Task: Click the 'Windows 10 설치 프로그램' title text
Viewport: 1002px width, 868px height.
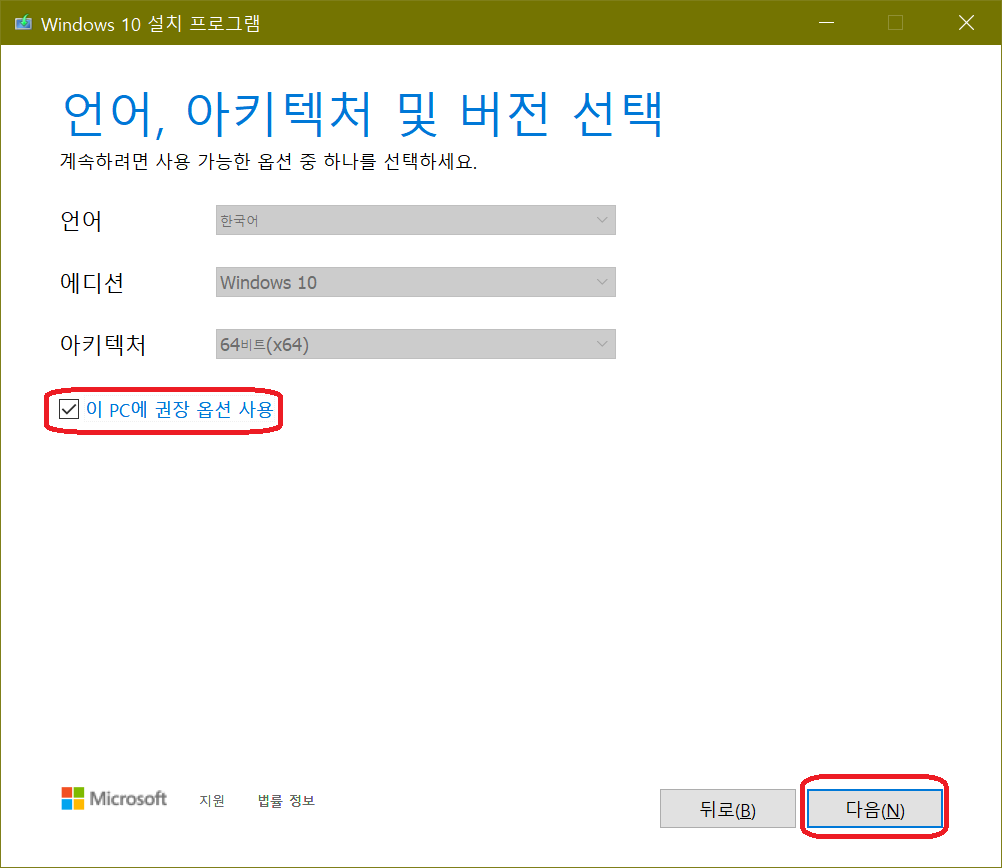Action: [150, 24]
